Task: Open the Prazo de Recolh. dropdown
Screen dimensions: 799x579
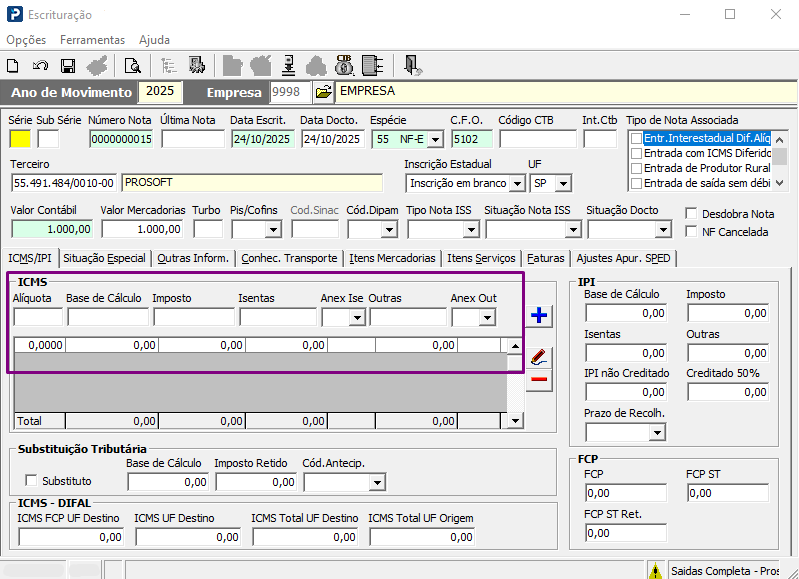Action: click(x=657, y=432)
